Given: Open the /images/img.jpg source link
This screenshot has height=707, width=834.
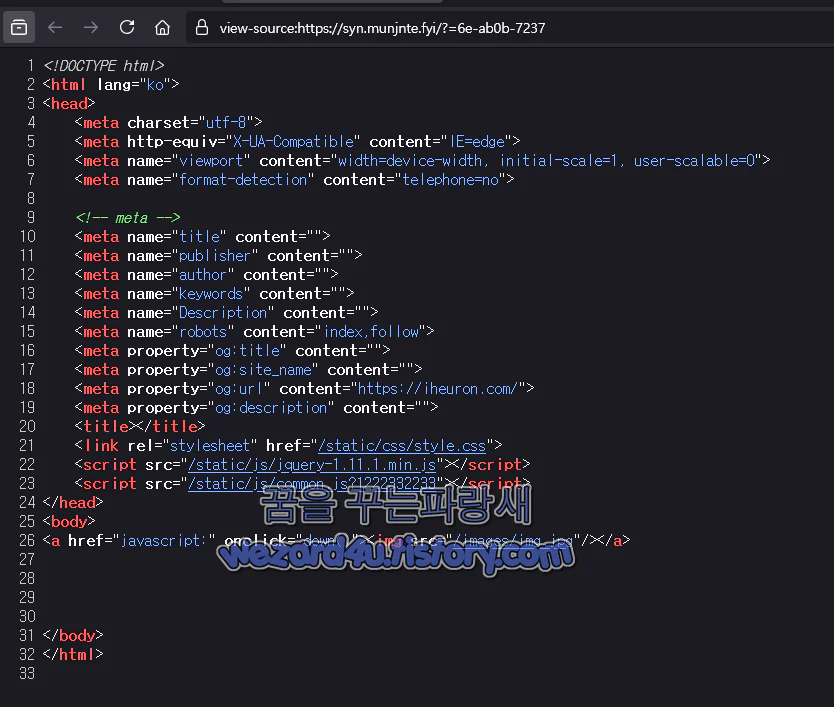Looking at the screenshot, I should click(x=513, y=540).
